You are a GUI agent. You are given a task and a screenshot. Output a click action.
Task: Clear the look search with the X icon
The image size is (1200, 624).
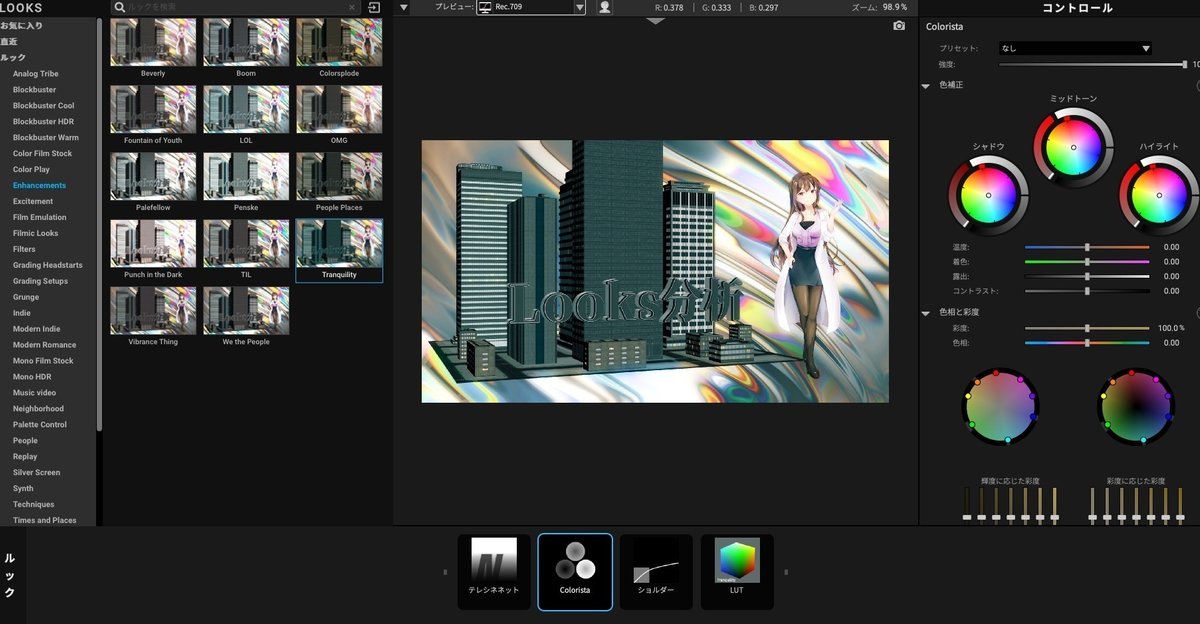coord(351,7)
